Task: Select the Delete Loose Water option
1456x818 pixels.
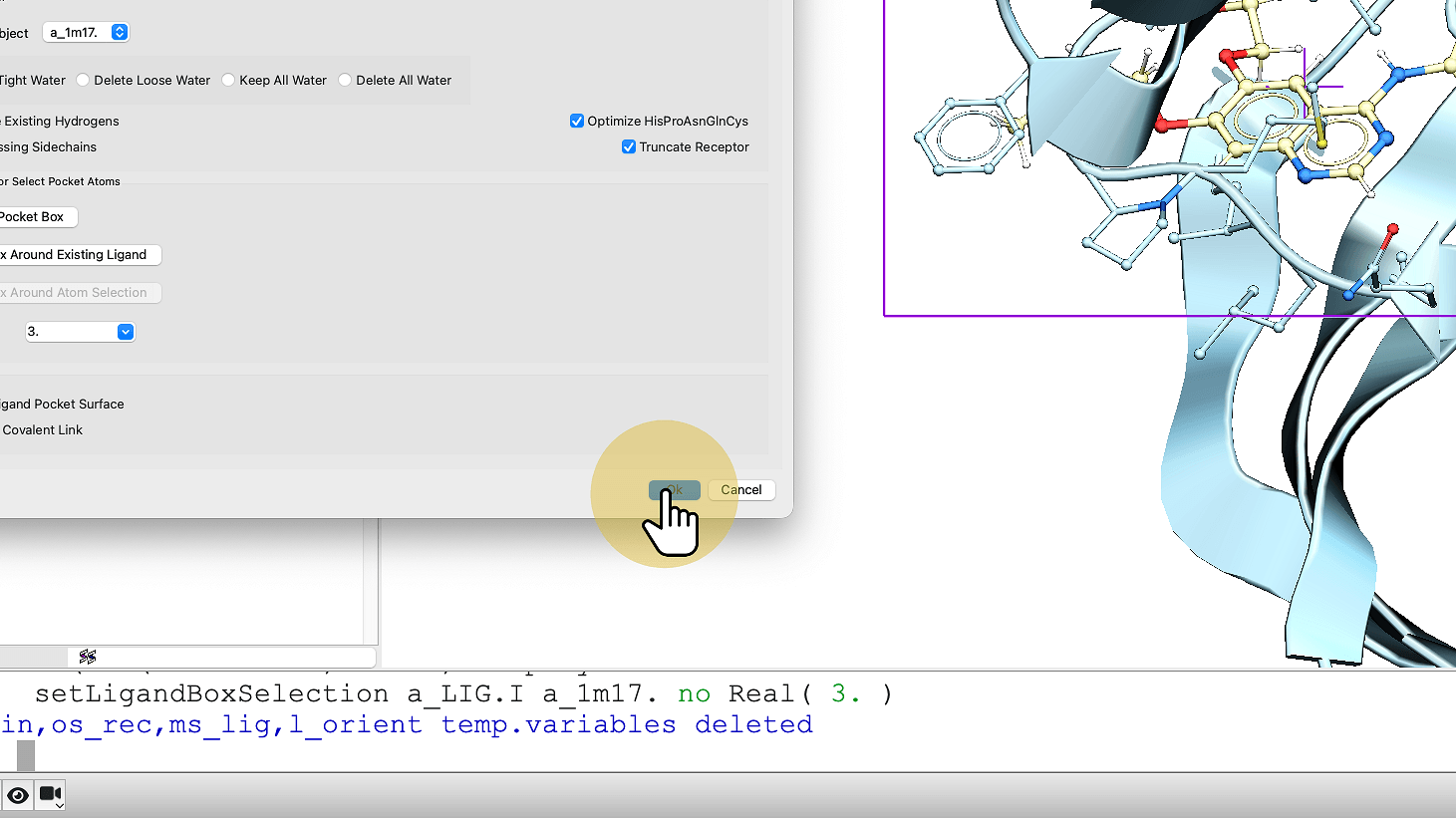Action: (x=84, y=81)
